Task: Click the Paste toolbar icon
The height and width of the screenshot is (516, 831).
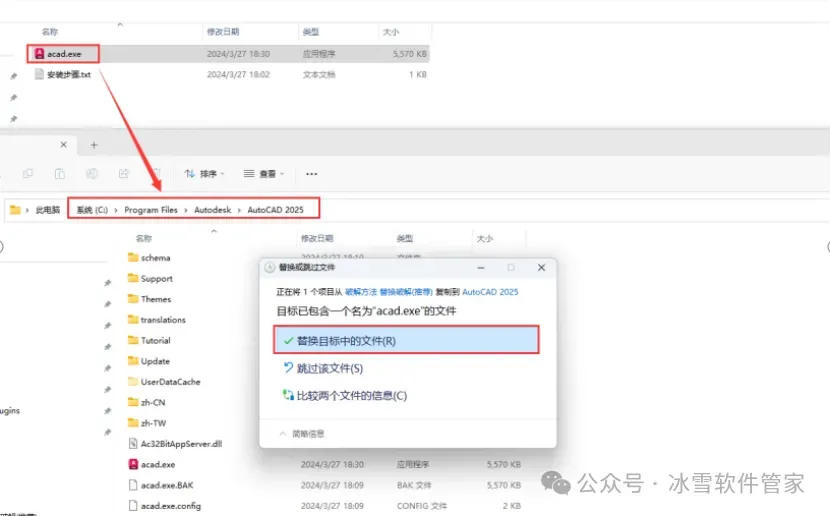Action: pos(60,174)
